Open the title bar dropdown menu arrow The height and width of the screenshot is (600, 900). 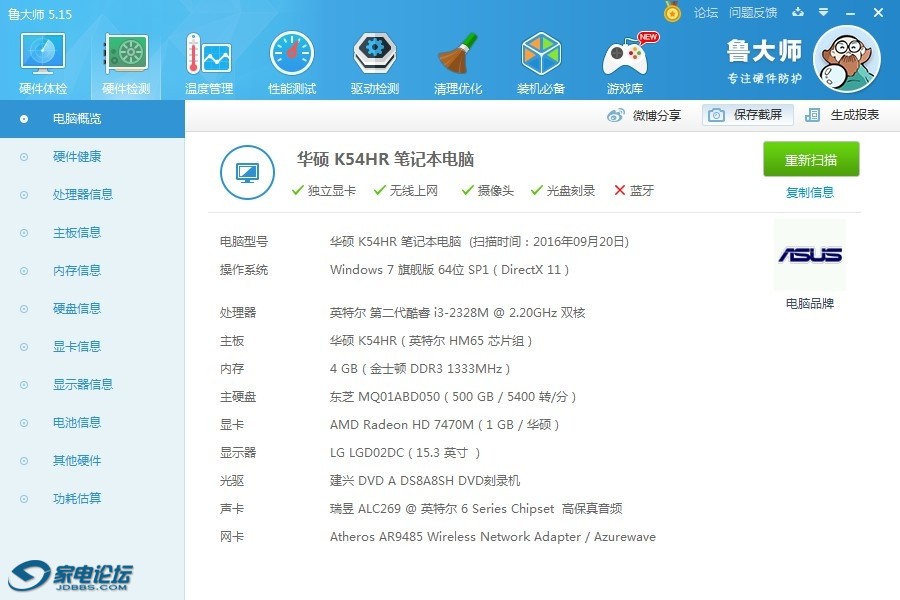click(x=824, y=12)
